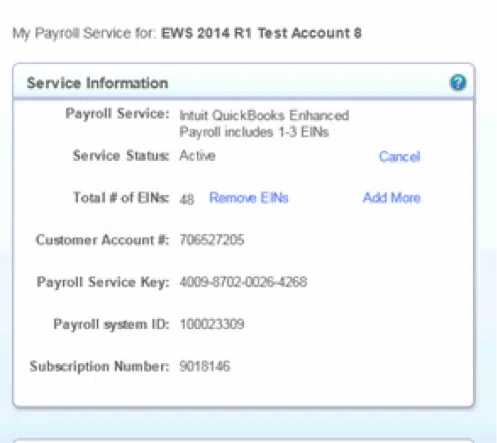Select the Intuit QuickBooks Enhanced Payroll description
This screenshot has width=497, height=443.
point(264,124)
